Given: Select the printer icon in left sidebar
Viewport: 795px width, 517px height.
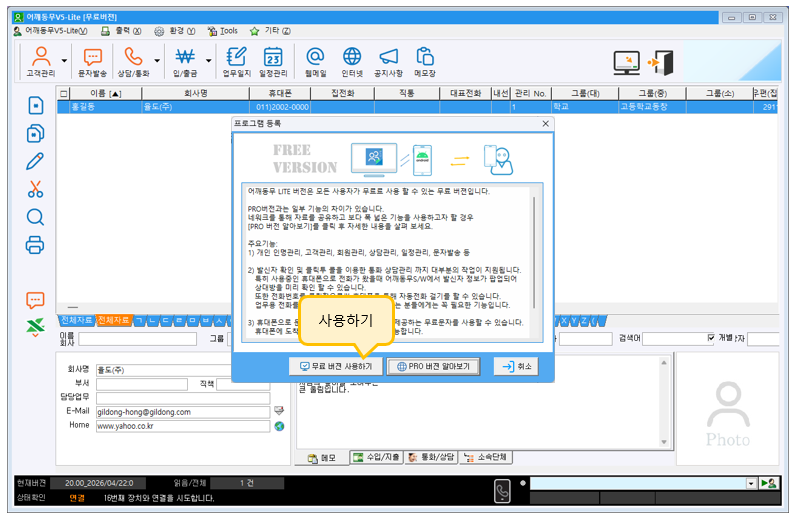Looking at the screenshot, I should tap(35, 245).
